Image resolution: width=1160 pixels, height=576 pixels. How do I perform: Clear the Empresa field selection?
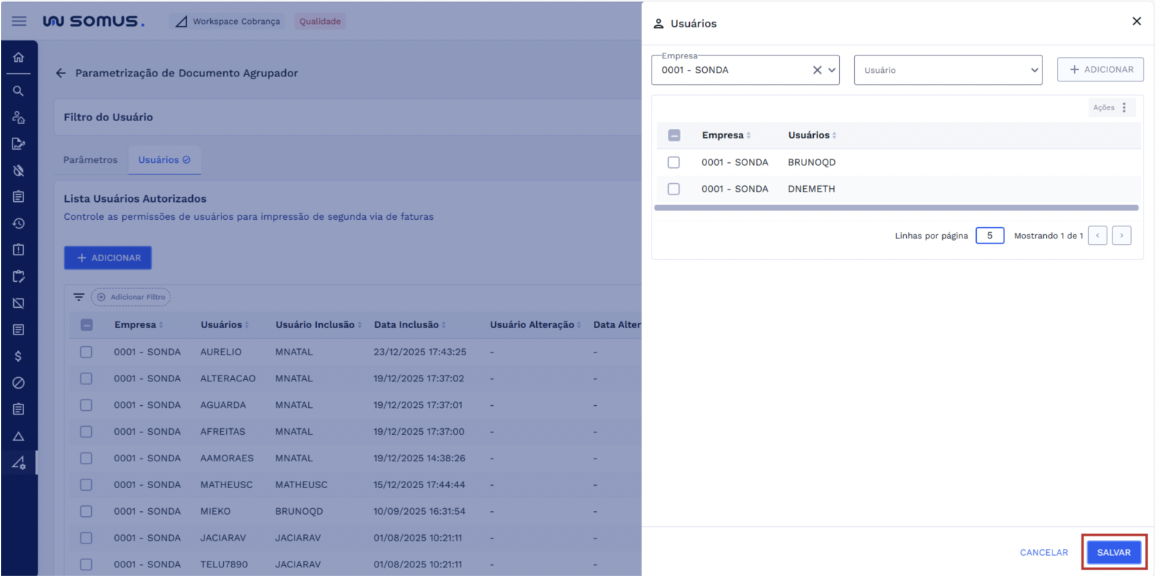(x=816, y=70)
